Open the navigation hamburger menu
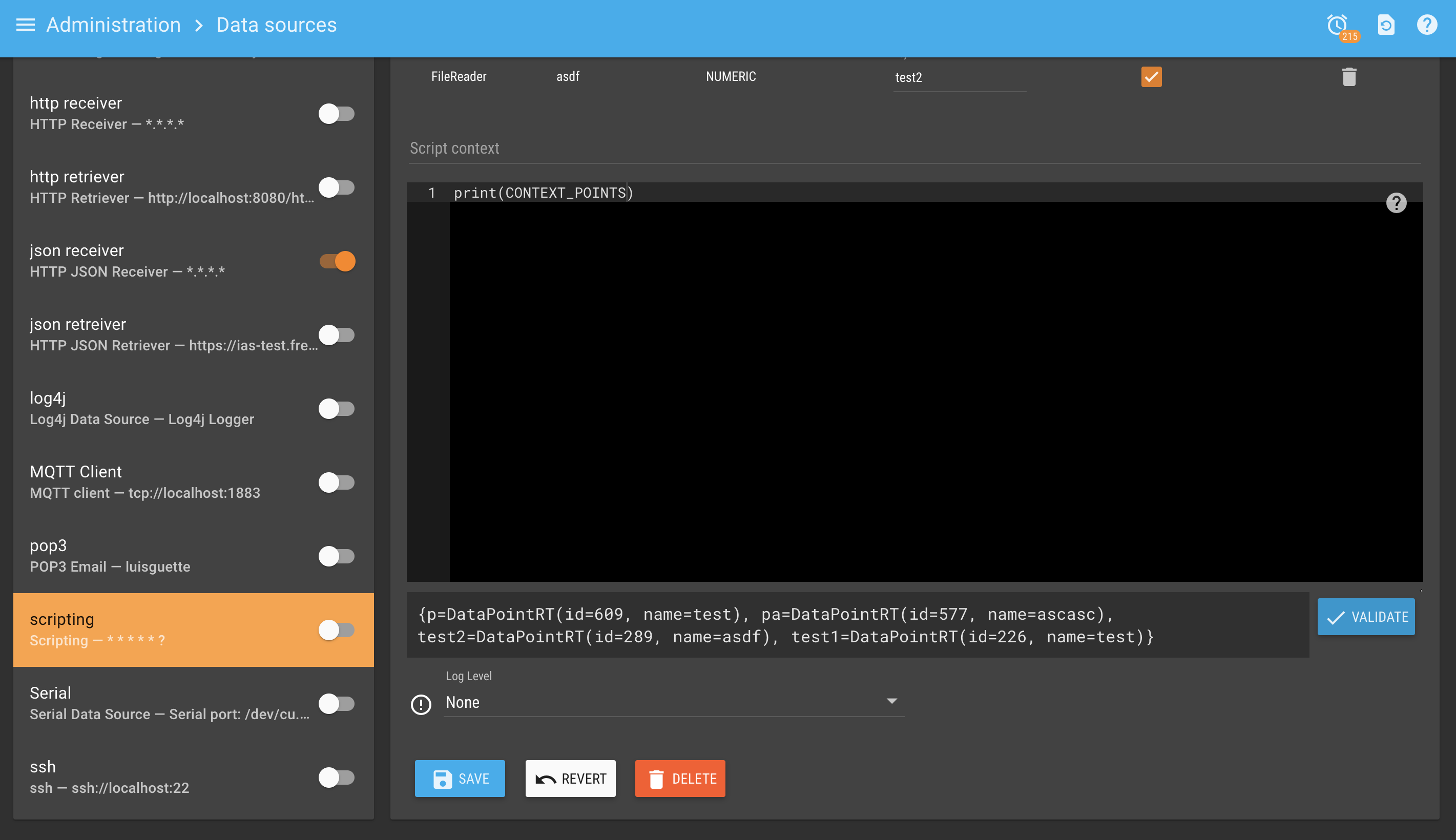The height and width of the screenshot is (840, 1456). pyautogui.click(x=25, y=25)
